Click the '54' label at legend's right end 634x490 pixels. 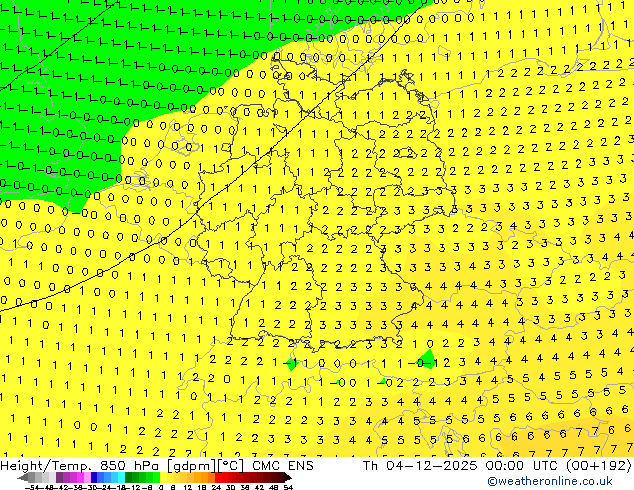coord(287,488)
